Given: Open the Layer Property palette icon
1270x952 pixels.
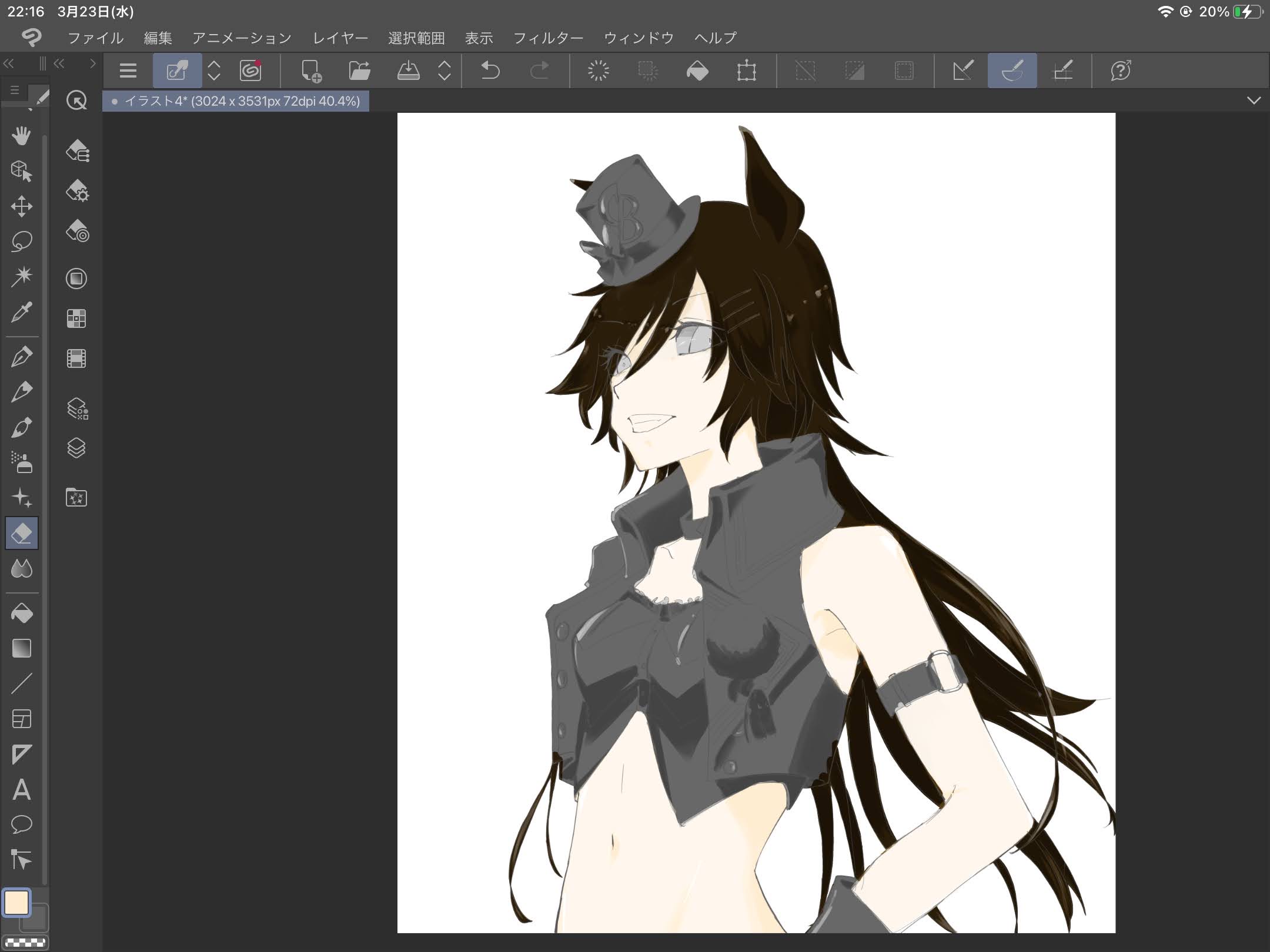Looking at the screenshot, I should pos(76,408).
